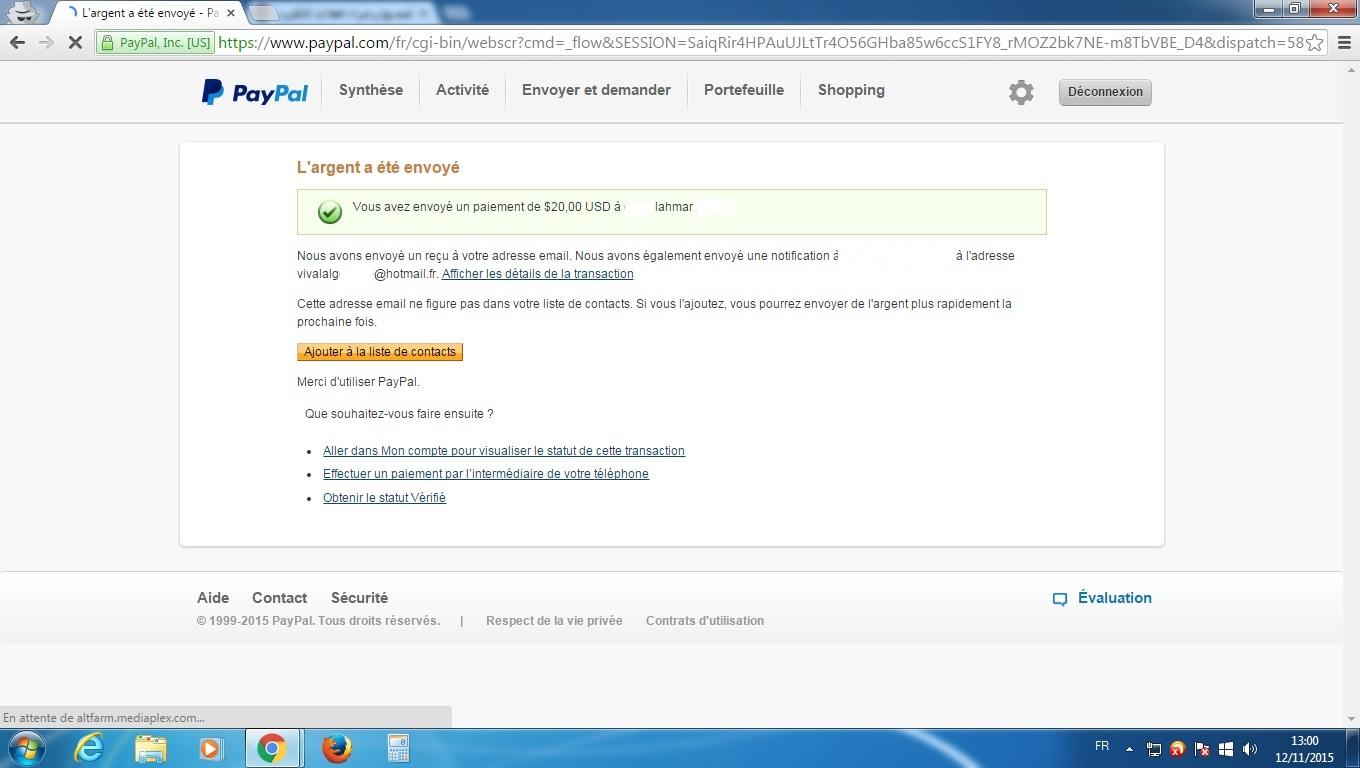Go back with browser back arrow
Screen dimensions: 1360x768
17,42
